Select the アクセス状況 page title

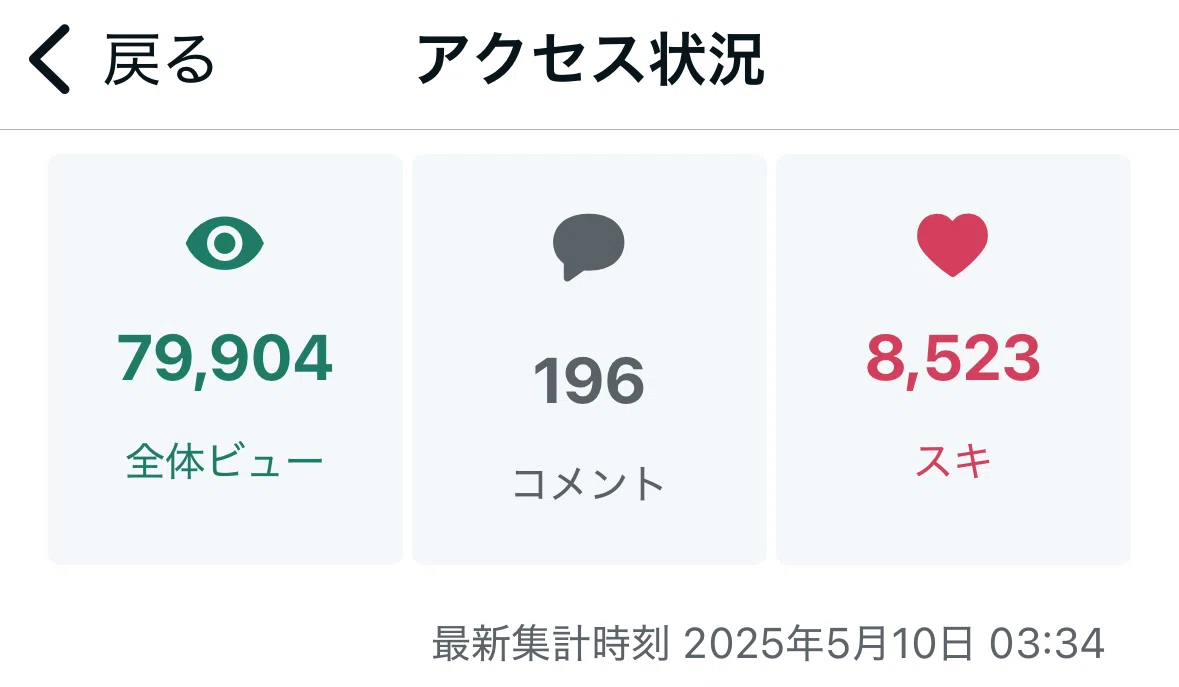pyautogui.click(x=590, y=59)
